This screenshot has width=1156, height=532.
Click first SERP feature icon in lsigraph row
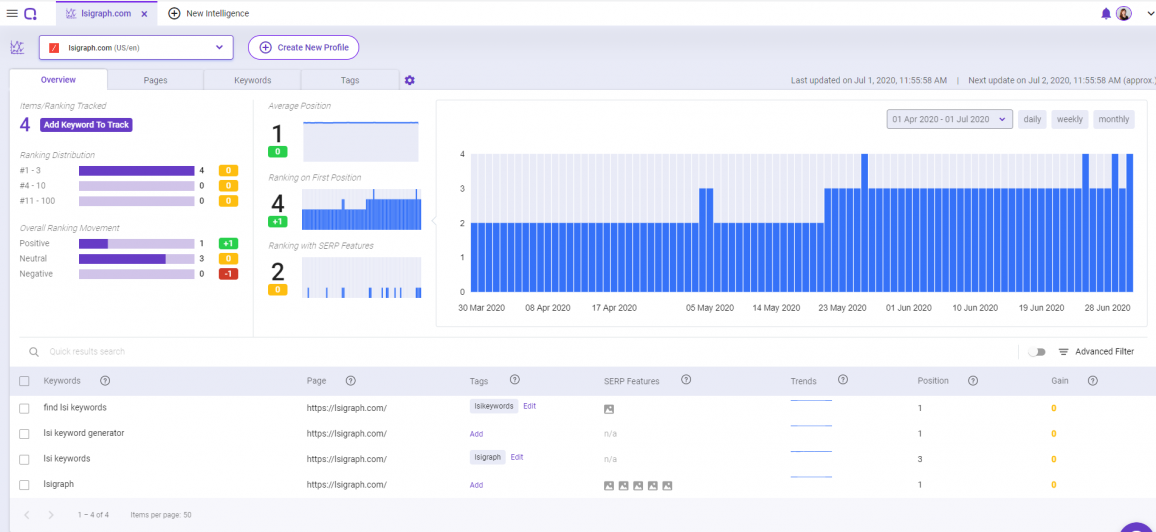coord(609,486)
